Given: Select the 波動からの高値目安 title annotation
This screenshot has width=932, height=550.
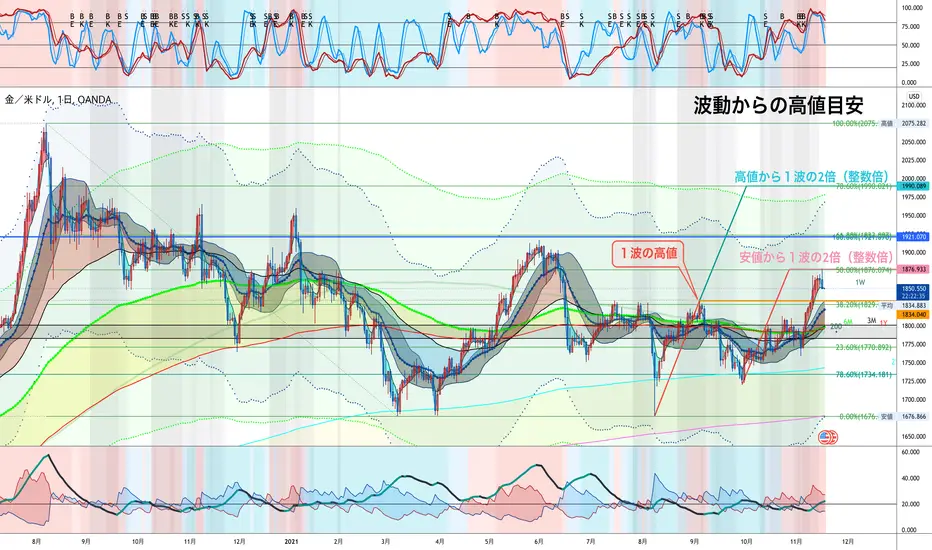Looking at the screenshot, I should 778,105.
